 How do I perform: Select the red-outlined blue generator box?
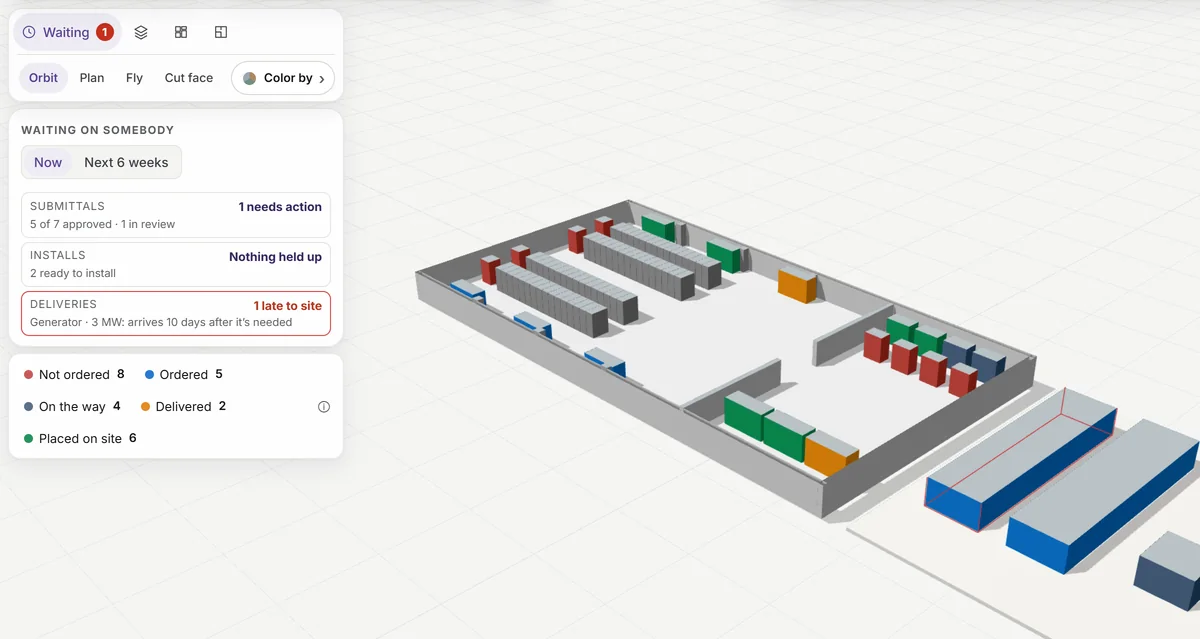click(1020, 460)
